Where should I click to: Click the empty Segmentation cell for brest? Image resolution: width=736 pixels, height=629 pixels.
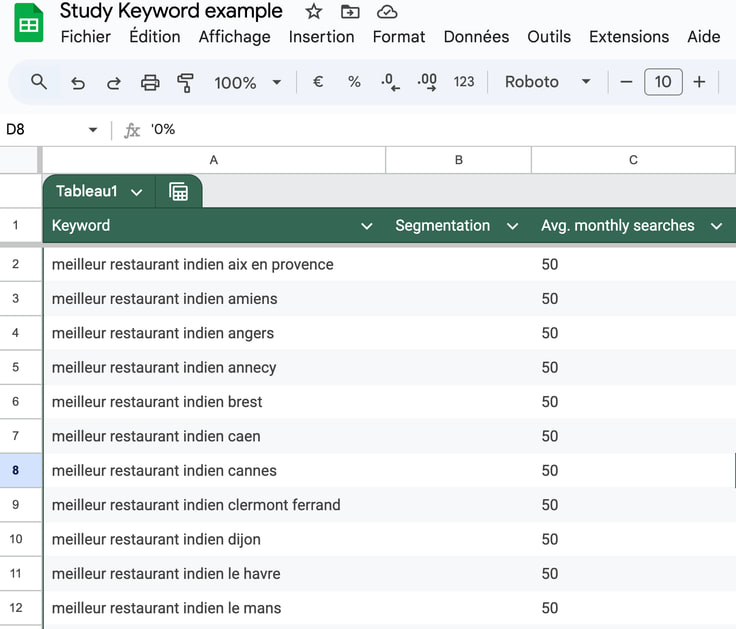coord(459,402)
